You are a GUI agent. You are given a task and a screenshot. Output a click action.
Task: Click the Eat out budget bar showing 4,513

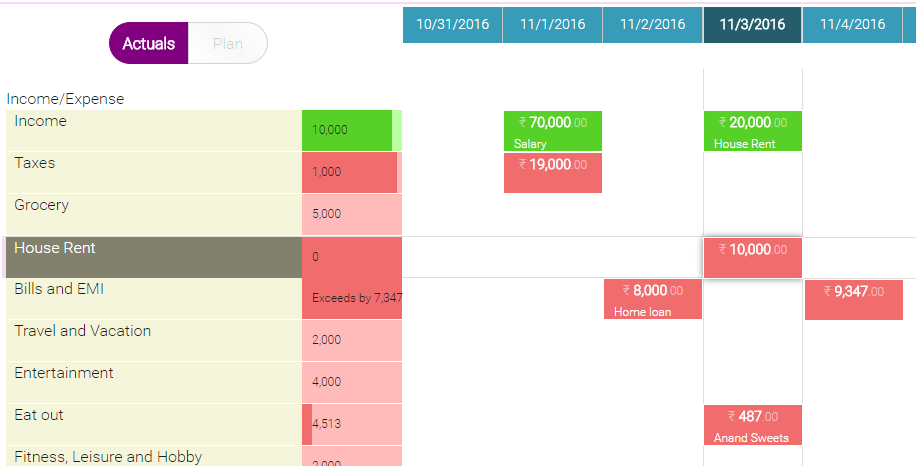[351, 424]
